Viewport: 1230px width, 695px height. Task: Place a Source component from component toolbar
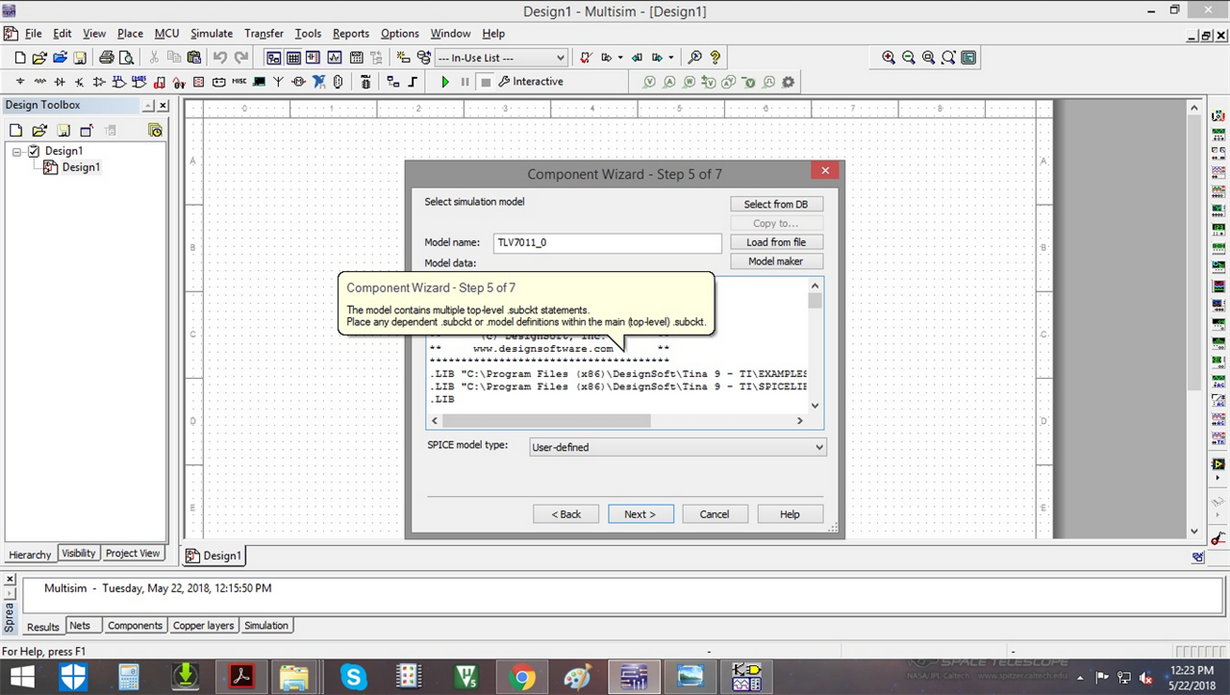20,82
